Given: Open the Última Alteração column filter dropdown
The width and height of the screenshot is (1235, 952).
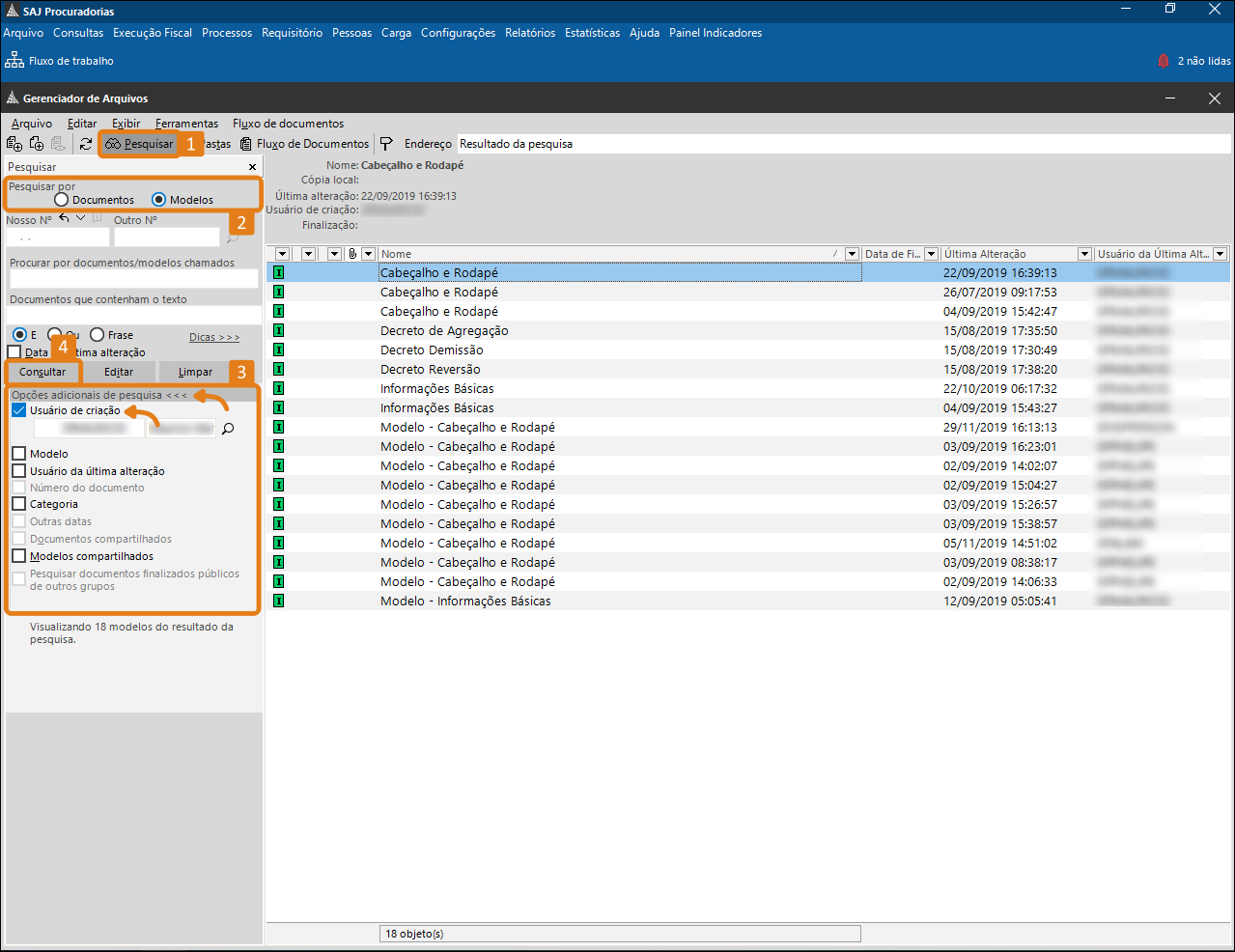Looking at the screenshot, I should 1084,254.
